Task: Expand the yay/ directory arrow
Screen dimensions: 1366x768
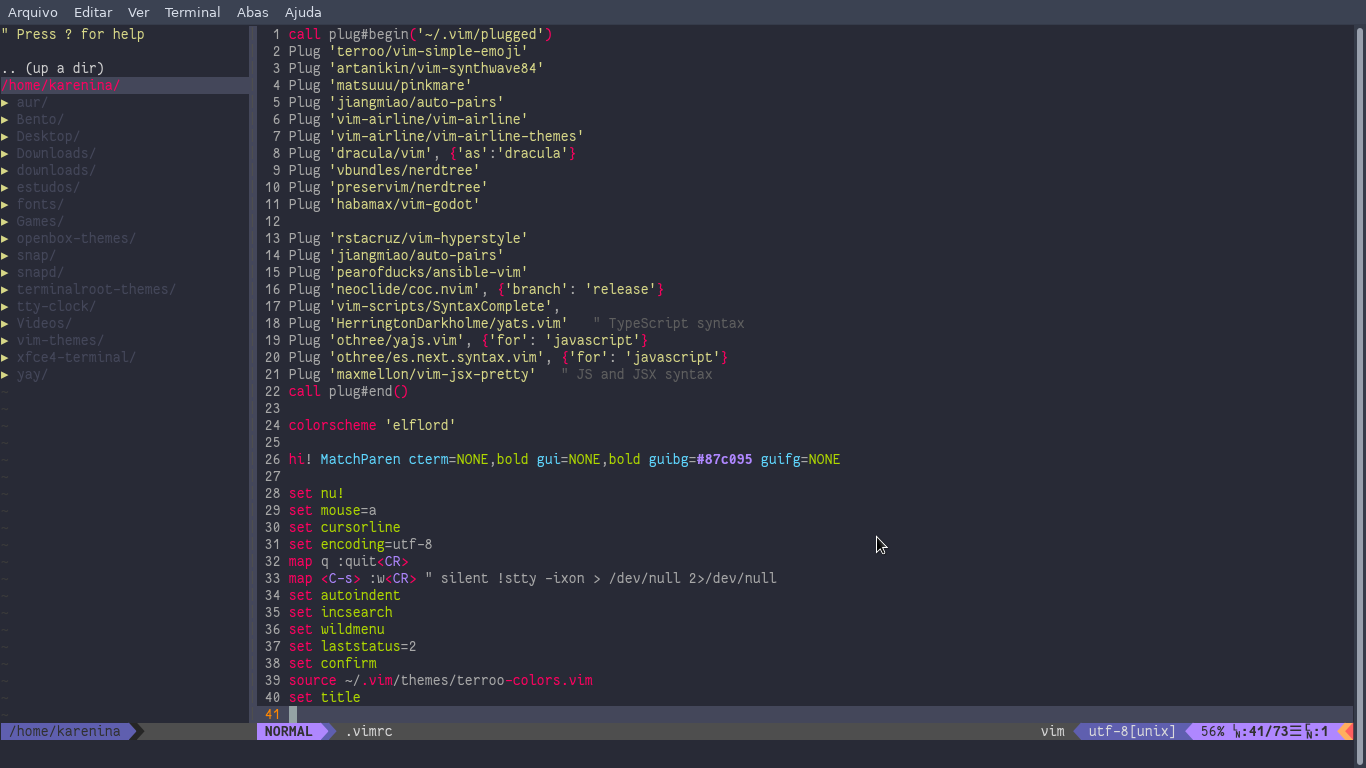Action: 5,374
